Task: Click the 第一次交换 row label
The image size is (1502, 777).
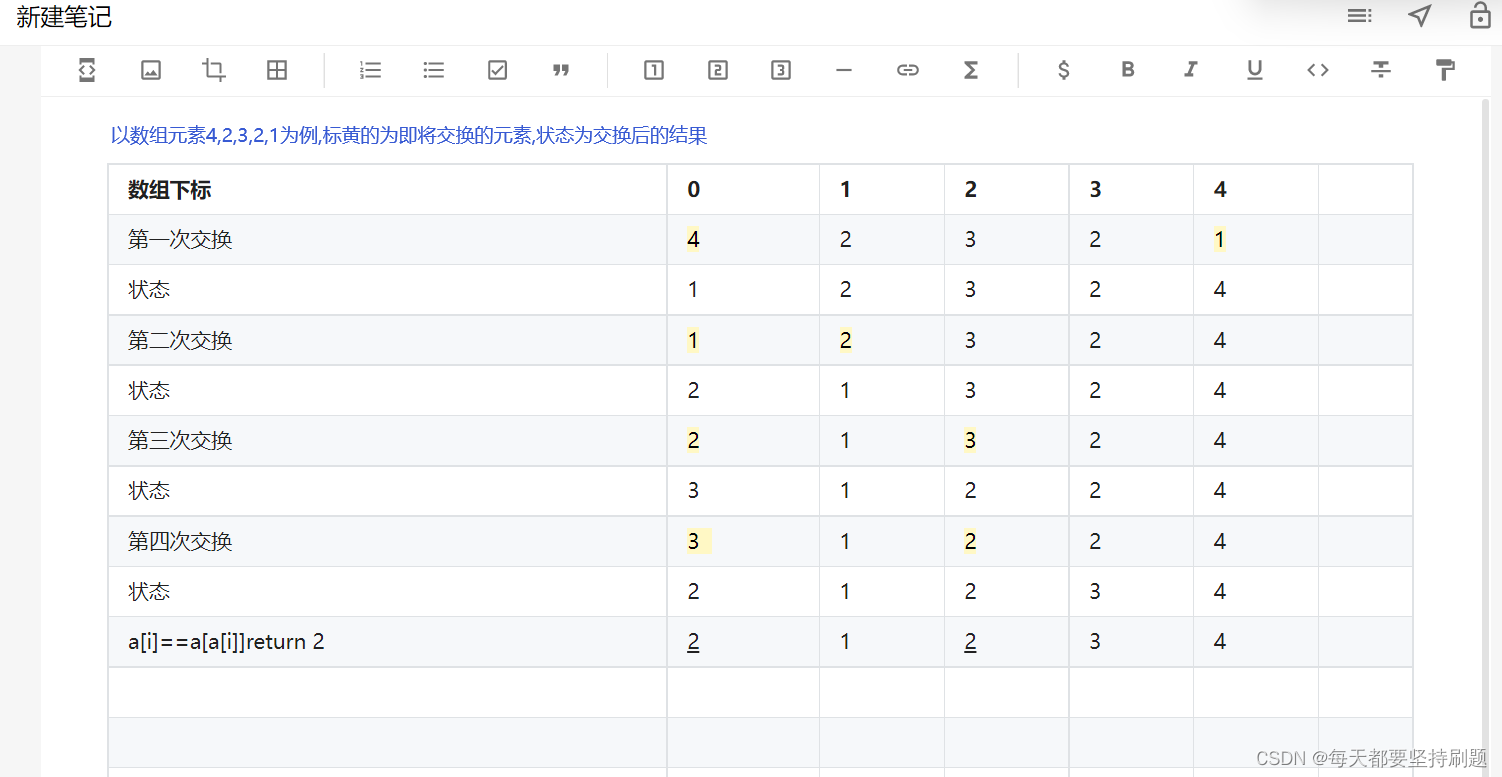Action: point(180,240)
